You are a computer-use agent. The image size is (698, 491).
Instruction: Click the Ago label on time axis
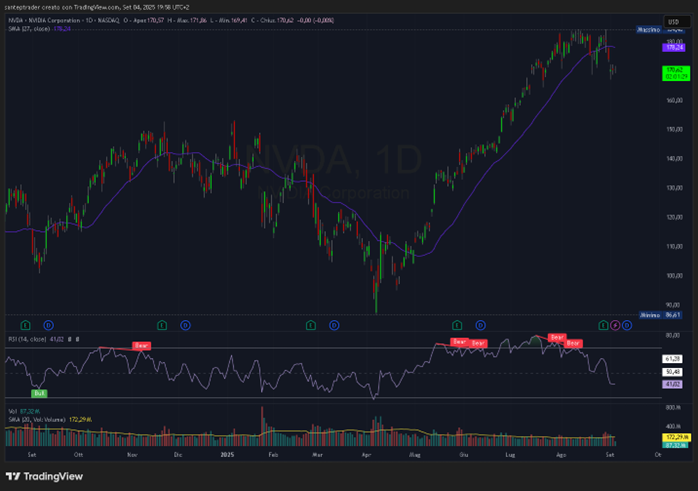click(561, 454)
